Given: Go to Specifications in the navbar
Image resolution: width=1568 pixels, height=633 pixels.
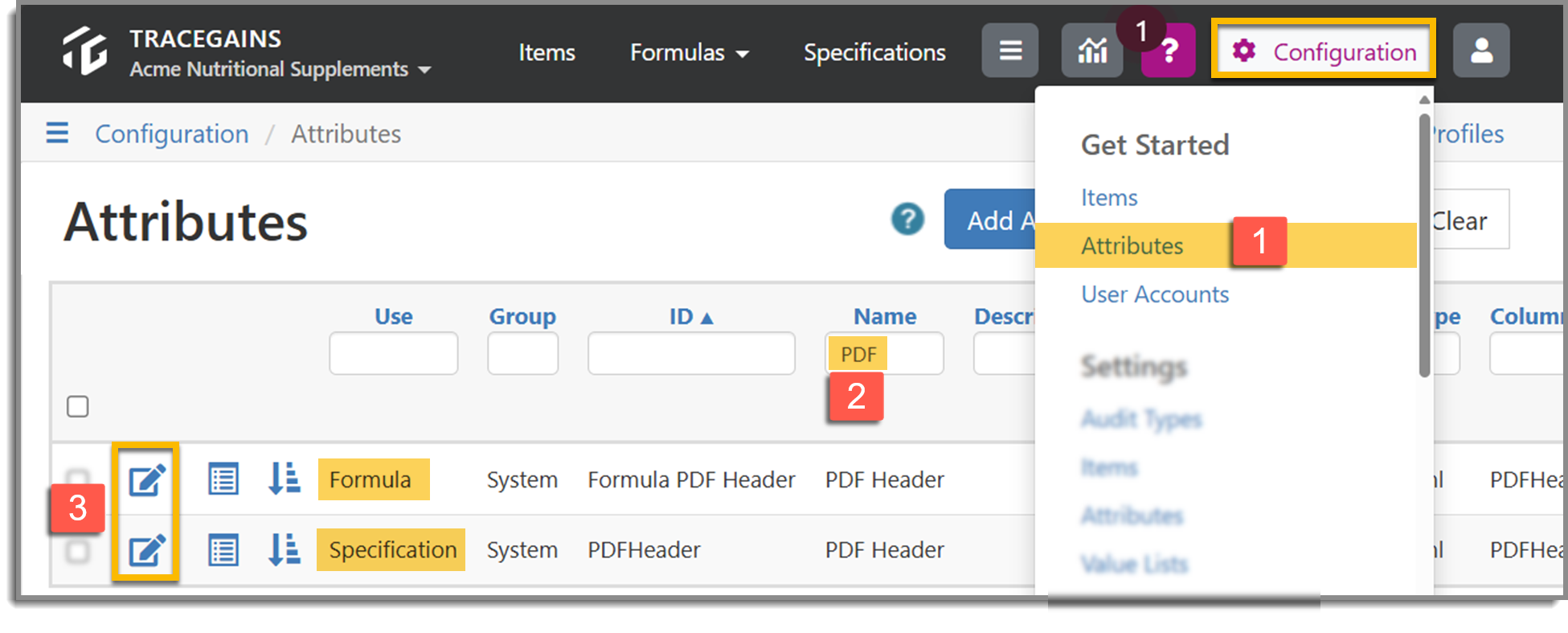Looking at the screenshot, I should coord(874,52).
